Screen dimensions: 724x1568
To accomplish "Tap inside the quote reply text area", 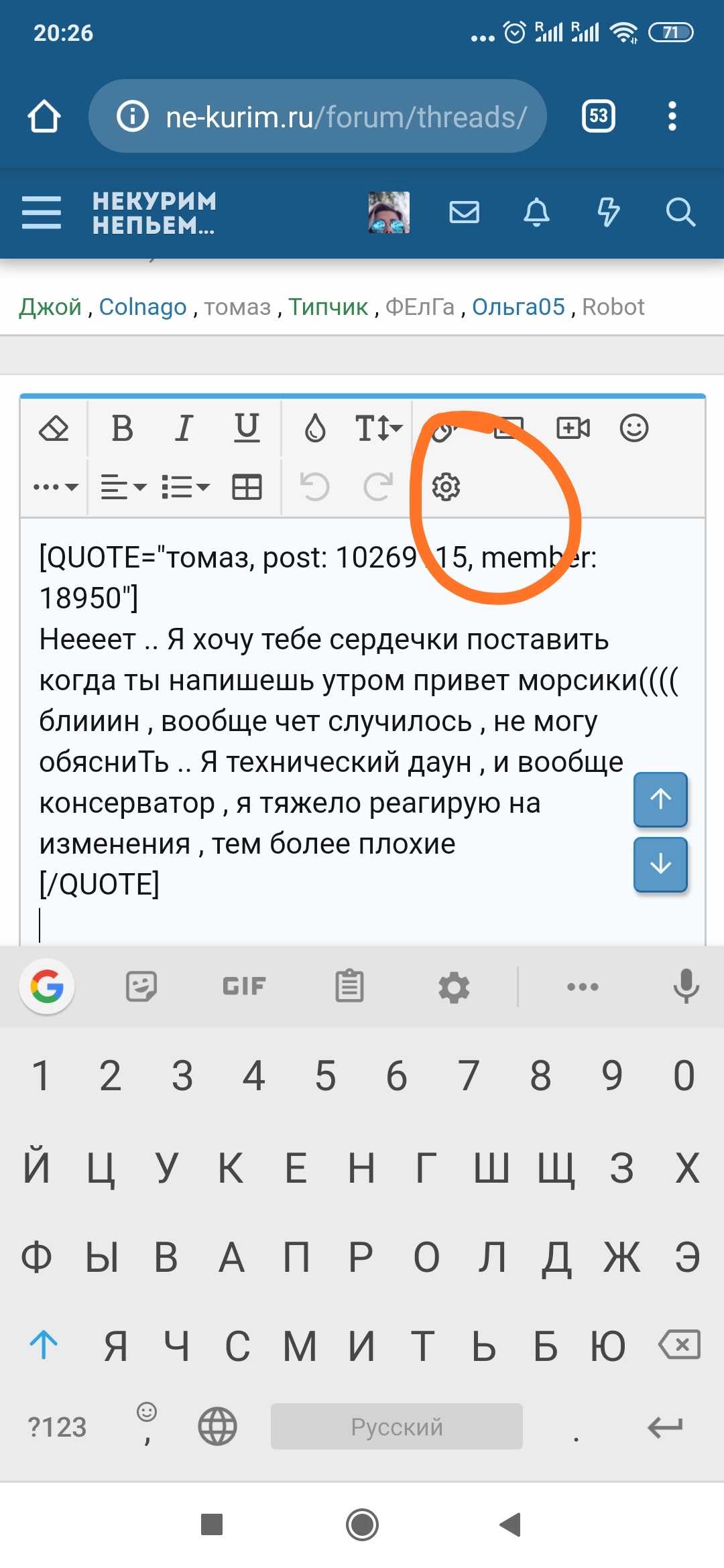I will tap(363, 732).
